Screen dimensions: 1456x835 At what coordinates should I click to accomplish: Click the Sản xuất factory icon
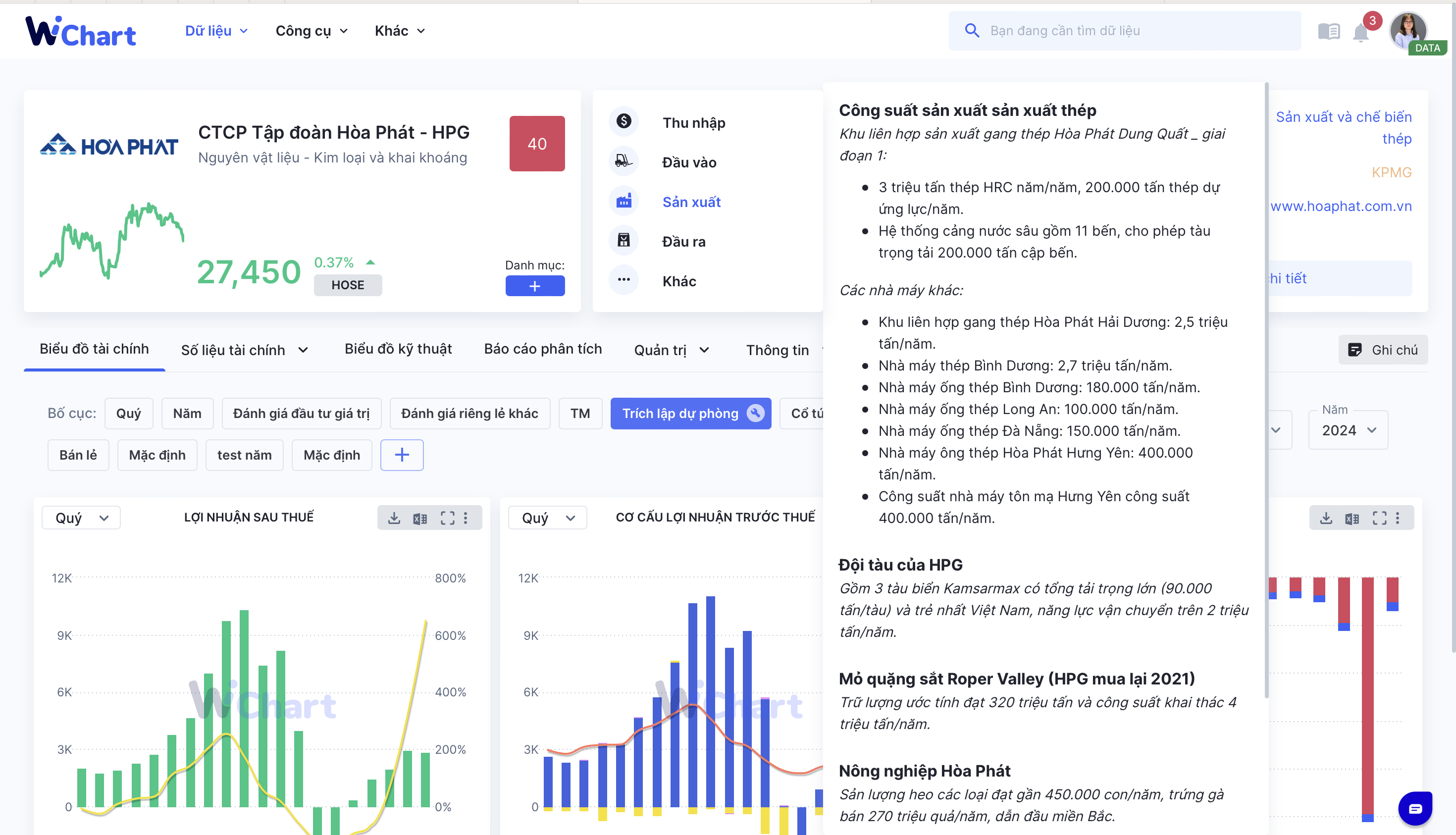[x=624, y=201]
